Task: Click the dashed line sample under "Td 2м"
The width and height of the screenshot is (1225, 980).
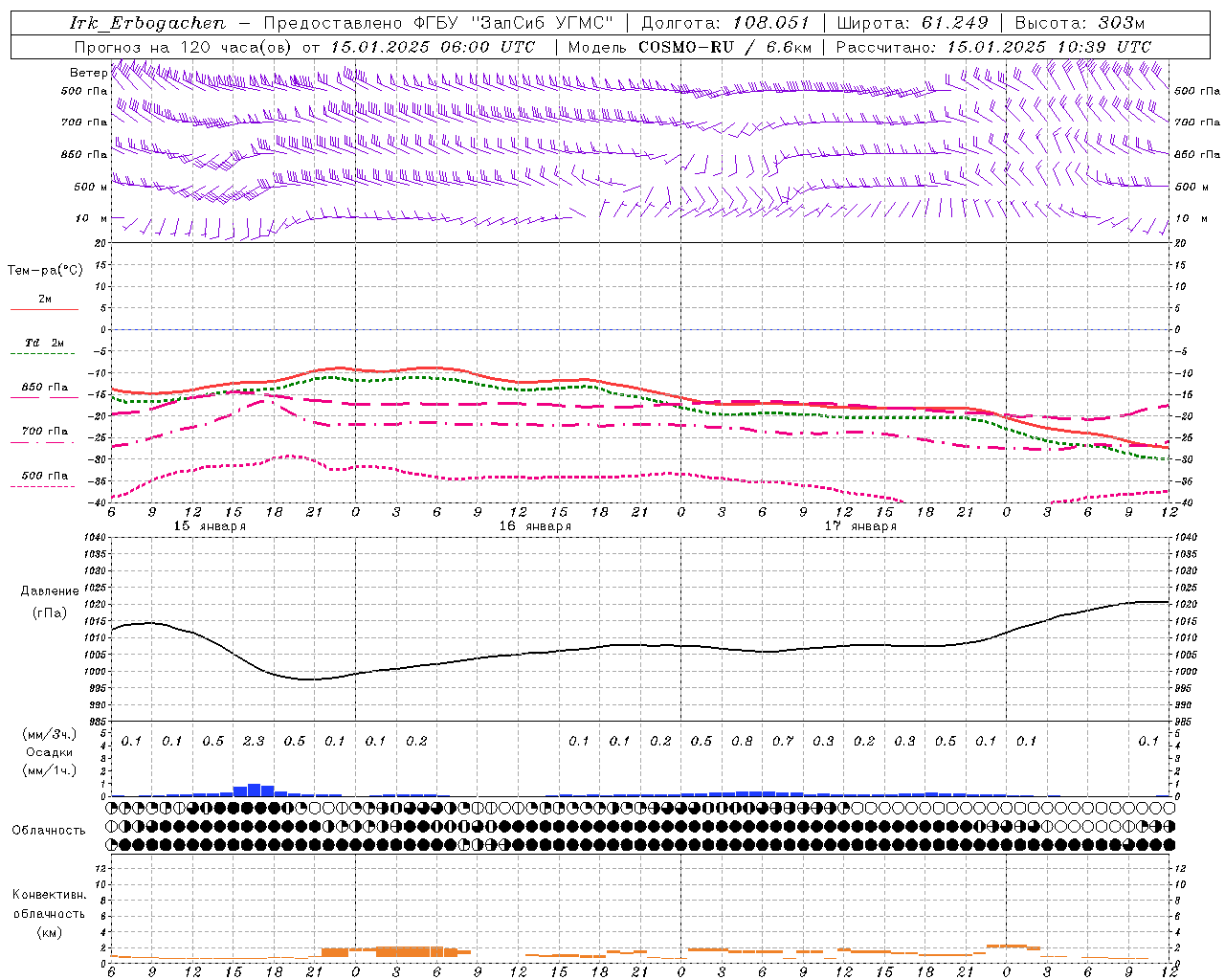Action: (x=44, y=354)
